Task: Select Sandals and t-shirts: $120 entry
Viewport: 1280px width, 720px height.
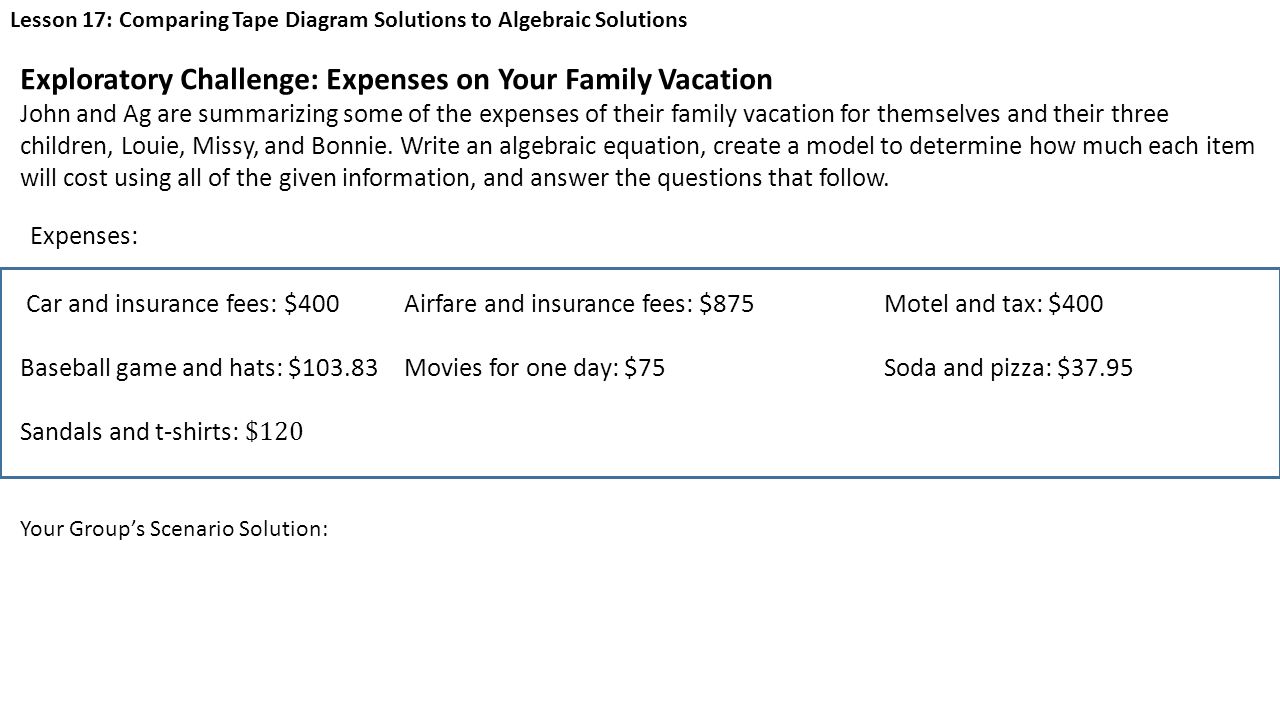Action: [162, 432]
